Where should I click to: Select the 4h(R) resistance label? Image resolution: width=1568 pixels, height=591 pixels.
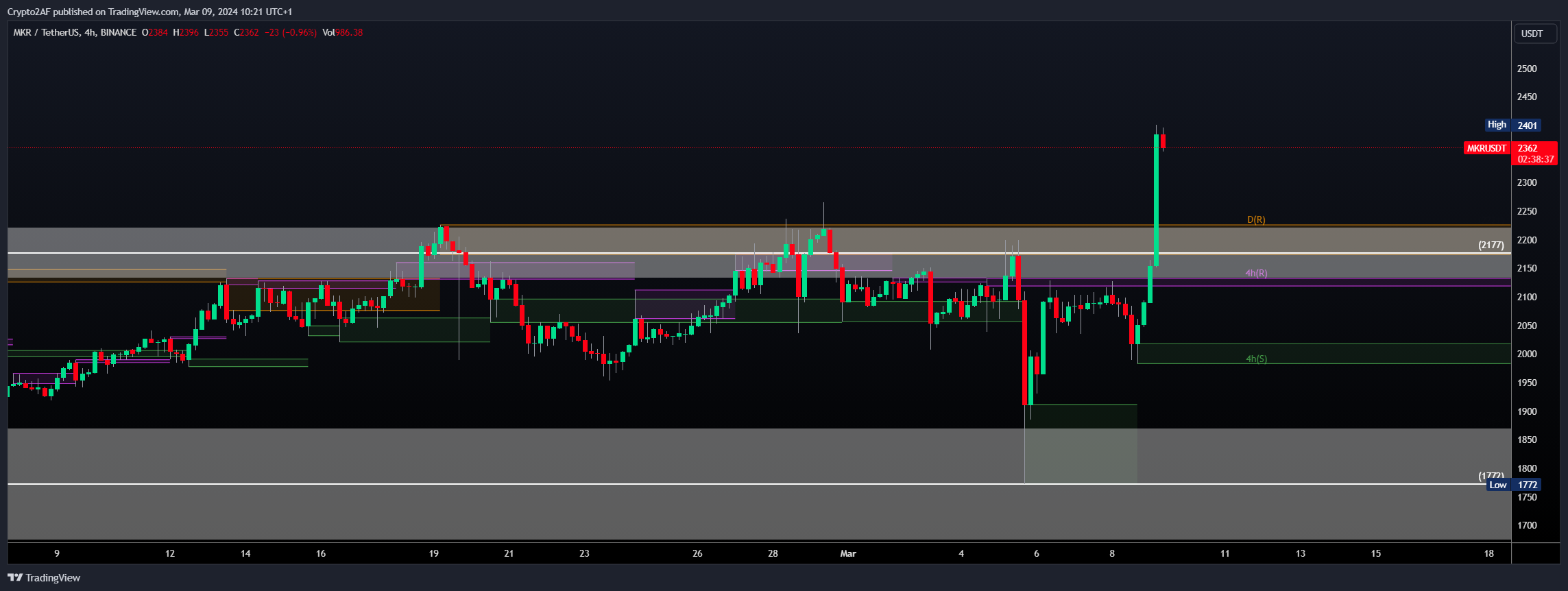pyautogui.click(x=1256, y=274)
